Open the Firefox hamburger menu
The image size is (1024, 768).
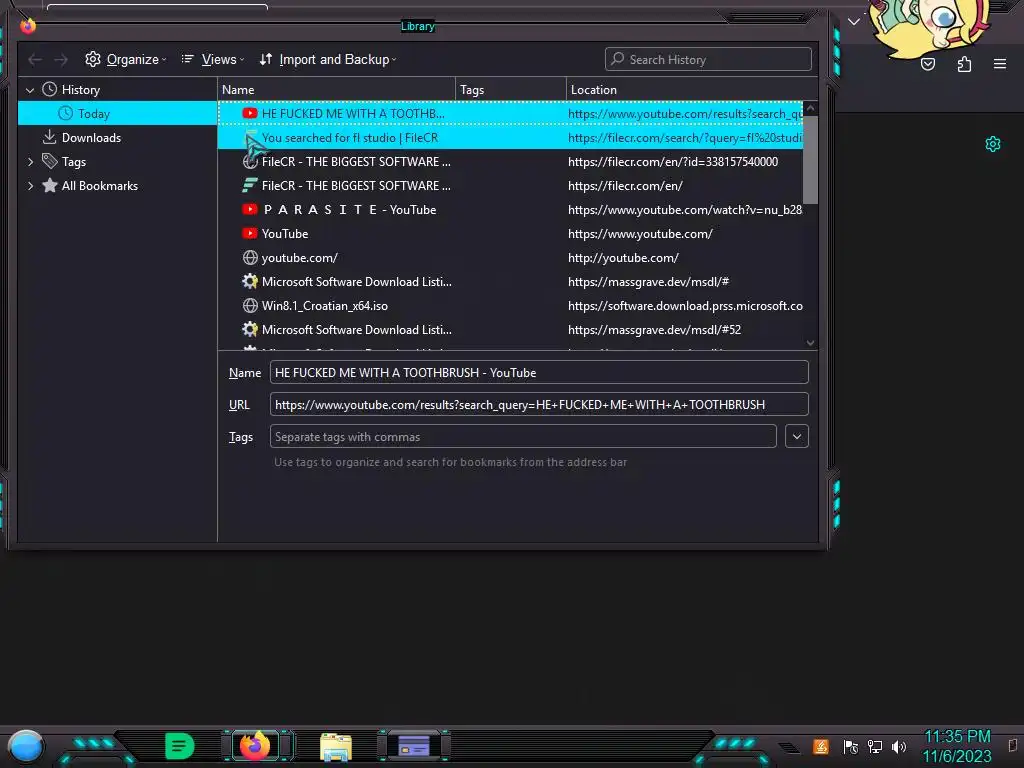click(1000, 64)
